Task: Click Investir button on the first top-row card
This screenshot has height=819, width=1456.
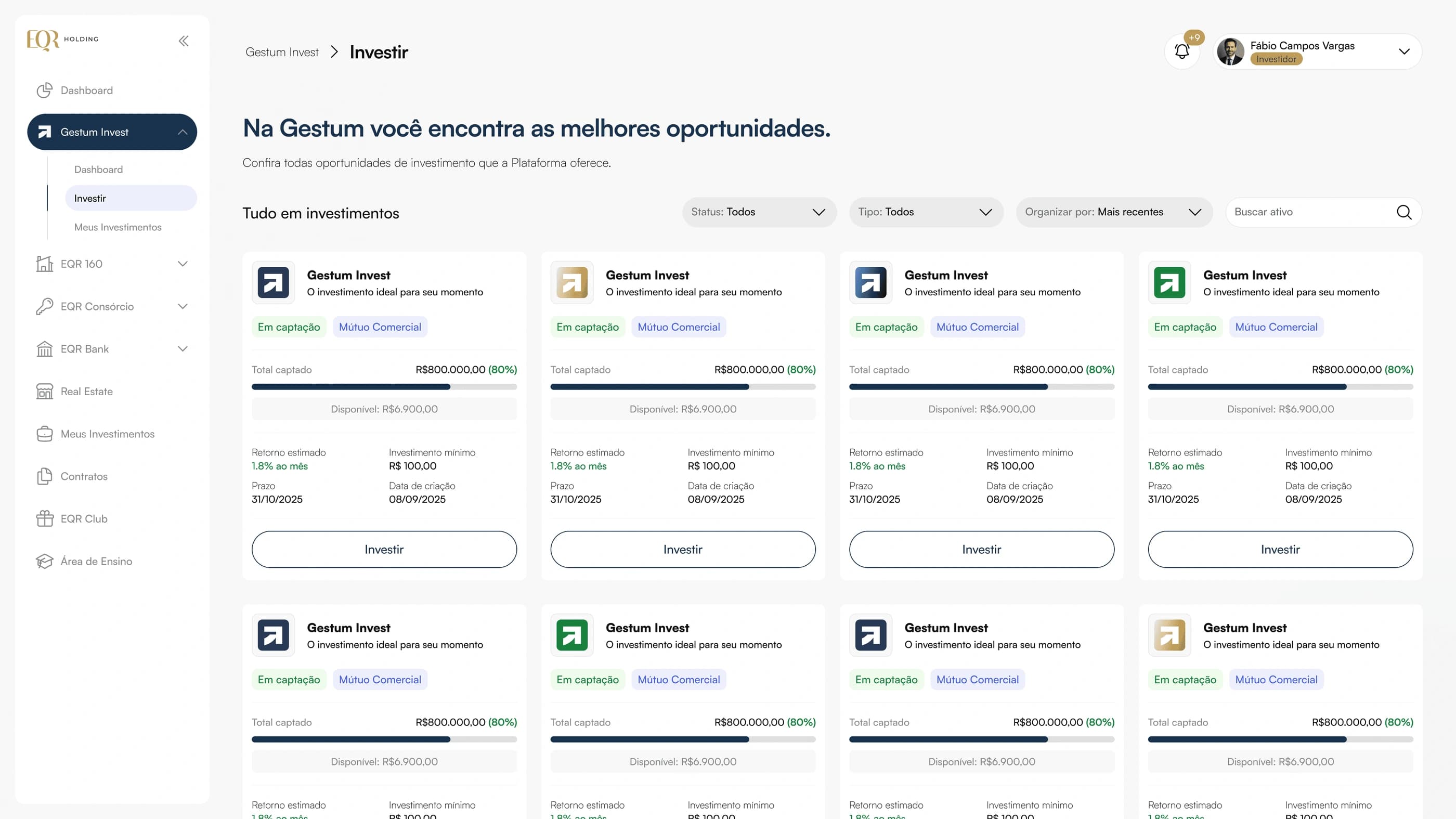Action: 384,550
